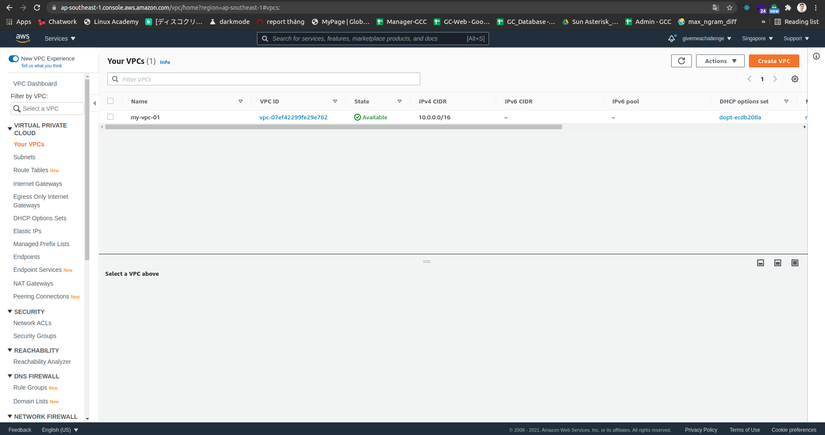Open Chrome user profile avatar

[x=801, y=7]
